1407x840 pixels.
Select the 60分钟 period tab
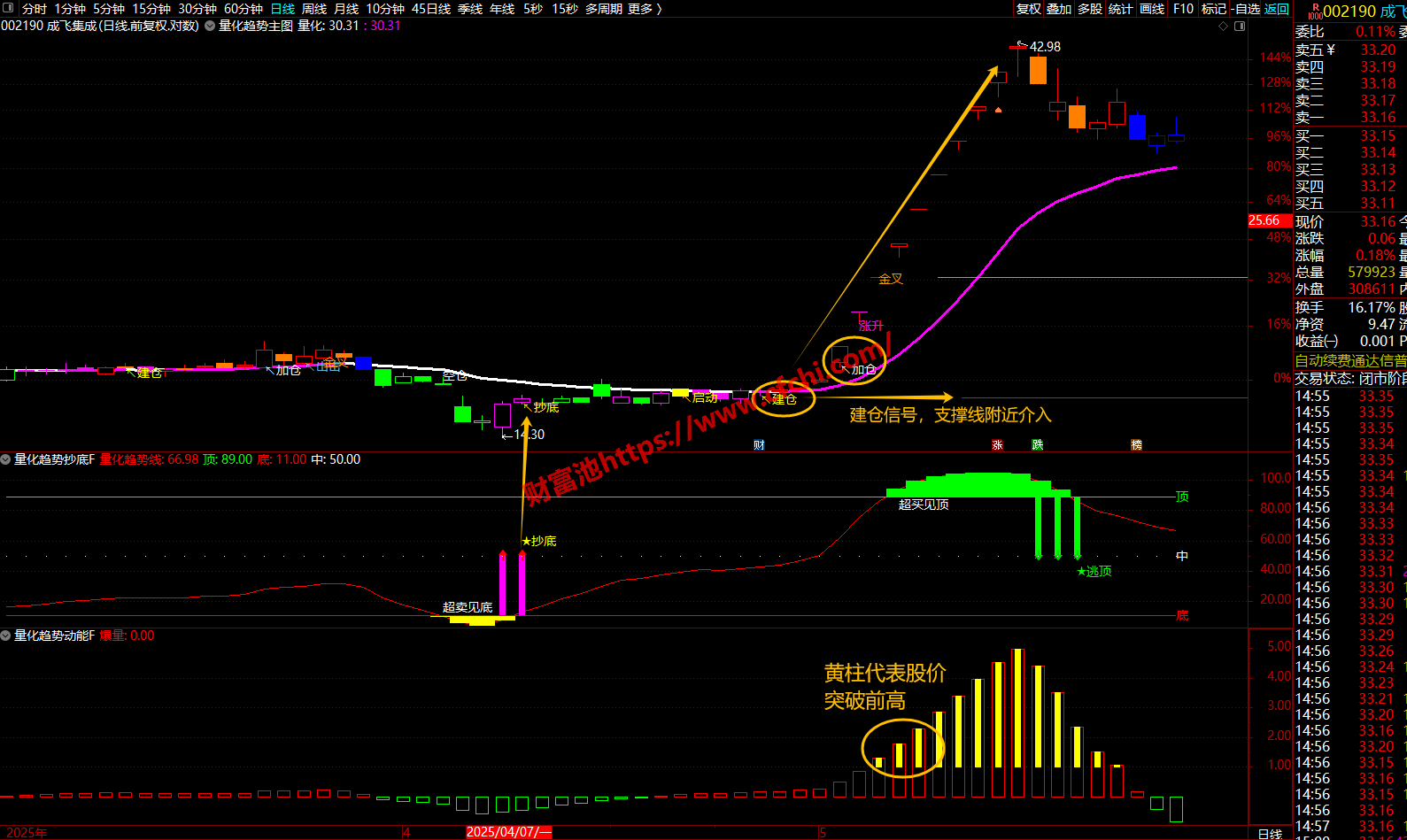(244, 9)
